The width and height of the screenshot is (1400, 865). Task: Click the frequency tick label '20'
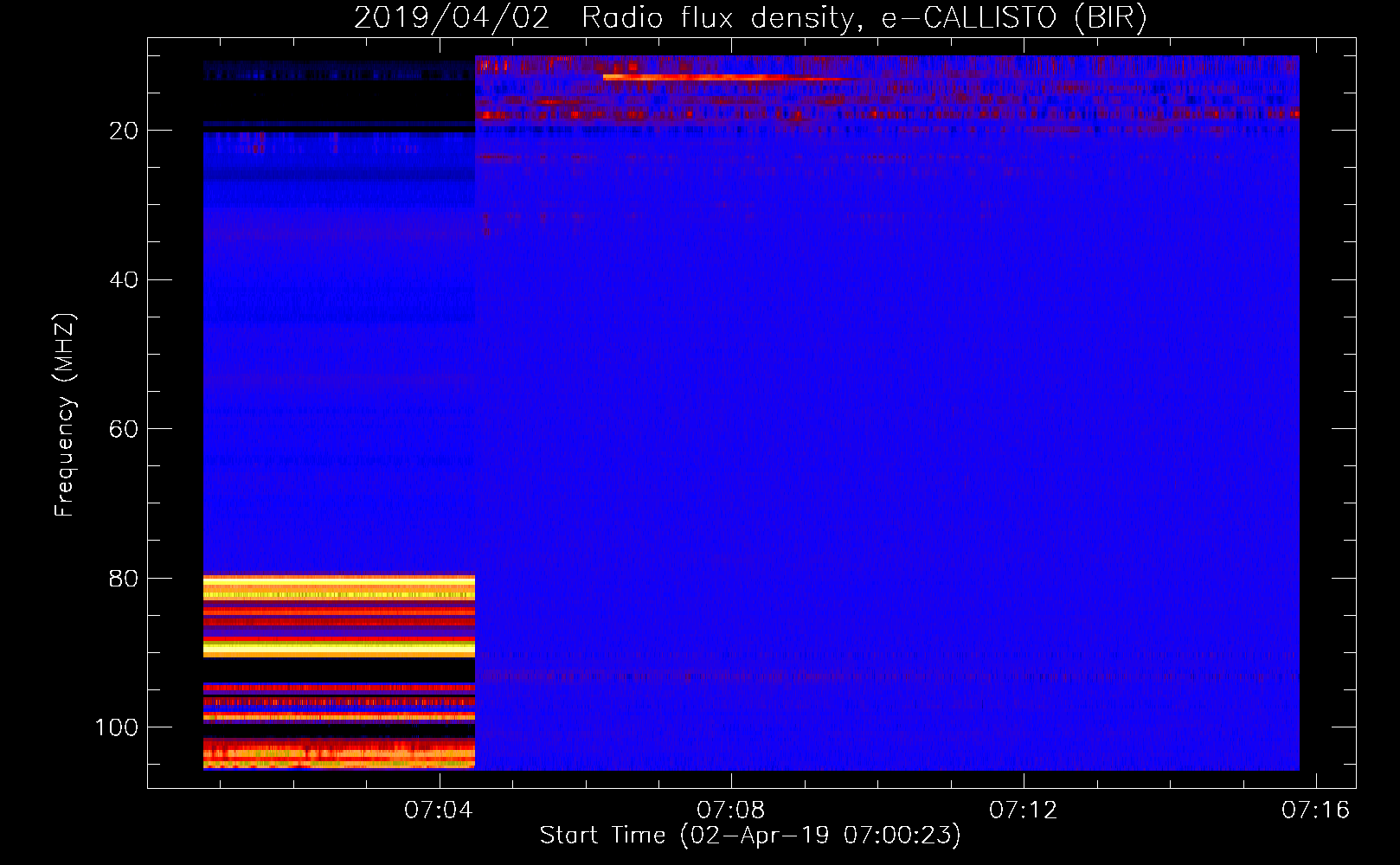pos(124,131)
